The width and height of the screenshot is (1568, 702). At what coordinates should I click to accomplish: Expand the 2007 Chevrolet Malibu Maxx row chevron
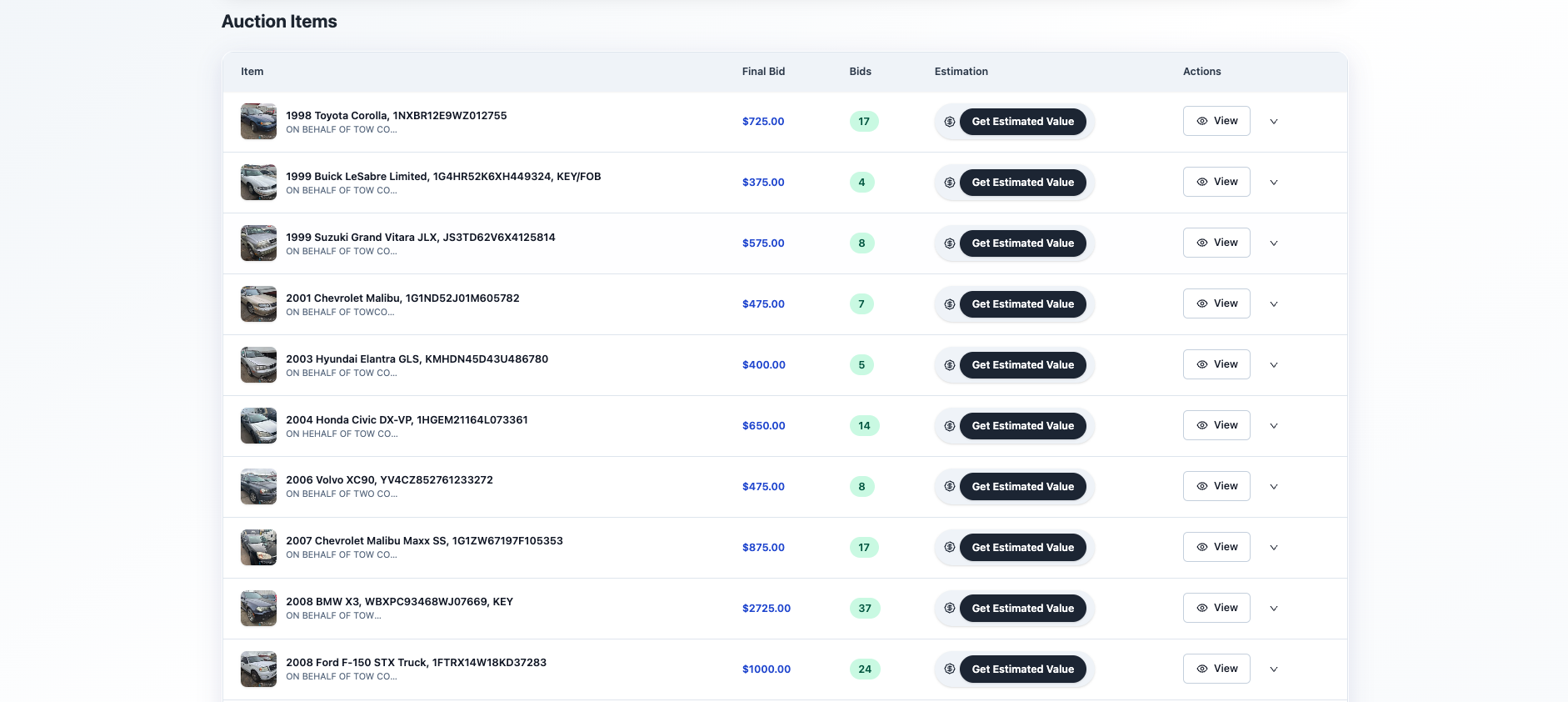pyautogui.click(x=1273, y=548)
